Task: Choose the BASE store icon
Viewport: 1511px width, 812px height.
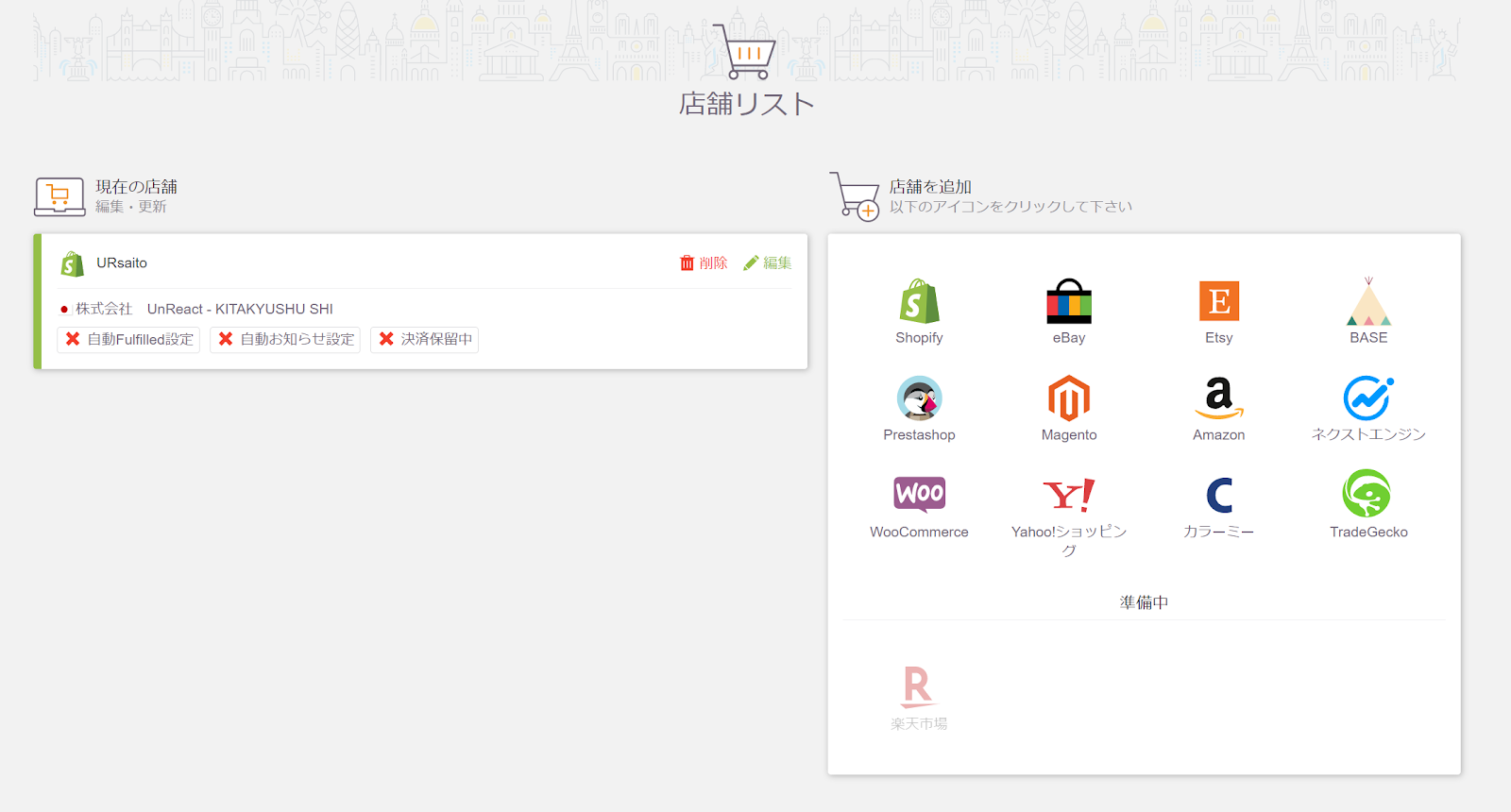Action: [x=1368, y=302]
